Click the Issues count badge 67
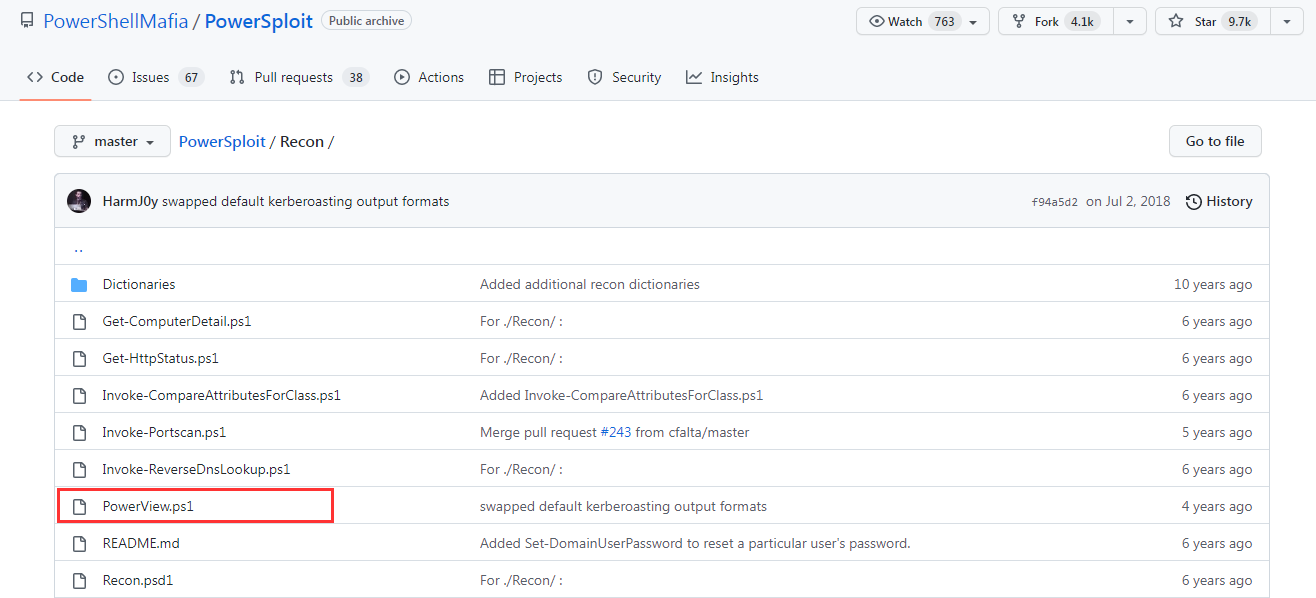Image resolution: width=1316 pixels, height=598 pixels. pos(191,77)
